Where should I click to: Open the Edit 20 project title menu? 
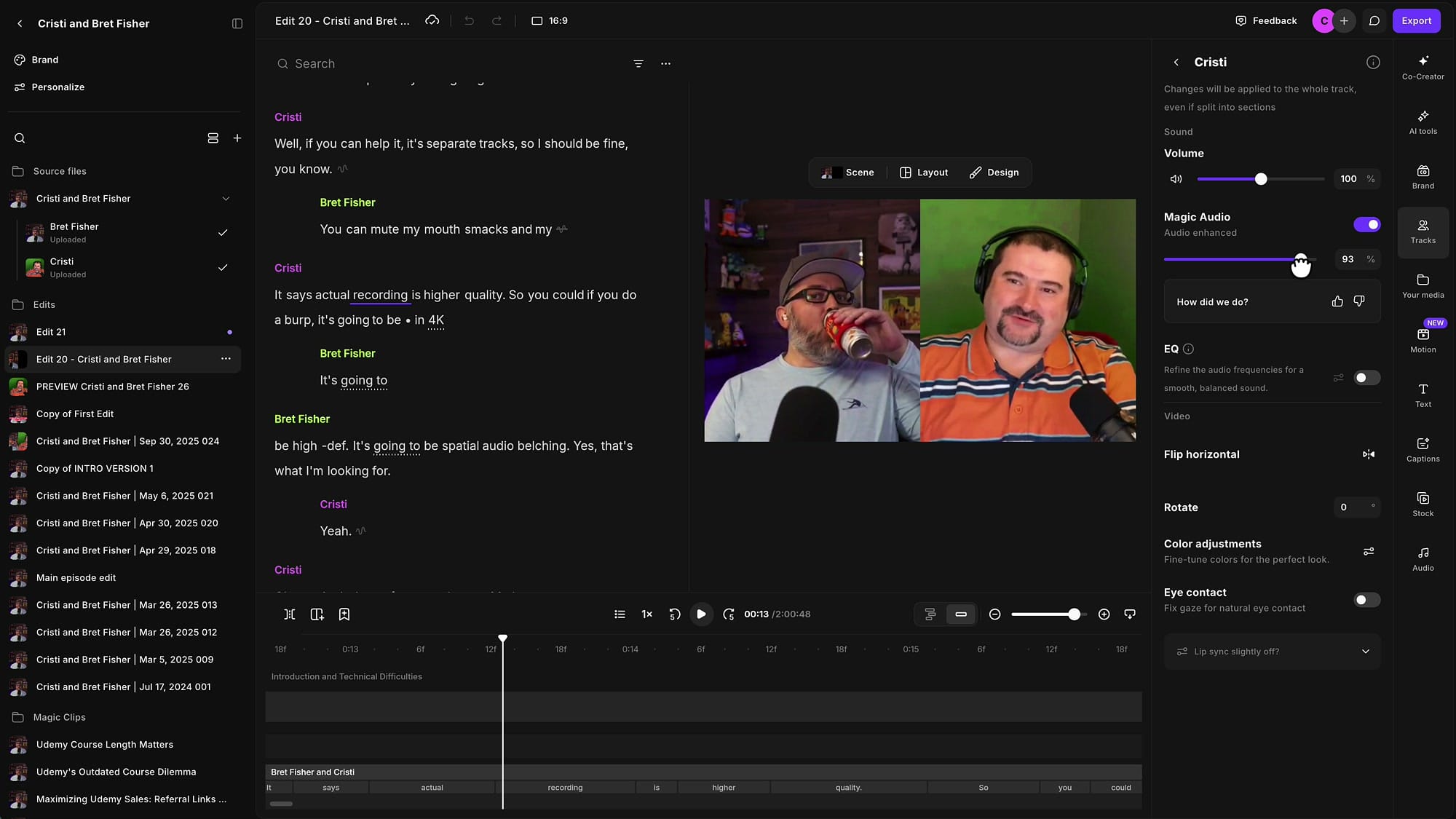tap(342, 21)
